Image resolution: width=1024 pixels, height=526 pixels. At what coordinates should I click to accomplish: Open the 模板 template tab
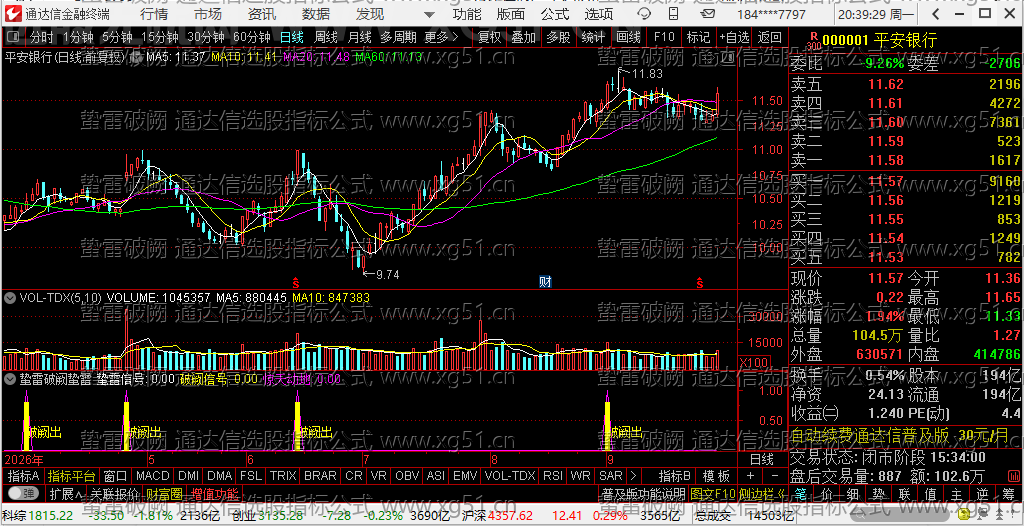716,475
